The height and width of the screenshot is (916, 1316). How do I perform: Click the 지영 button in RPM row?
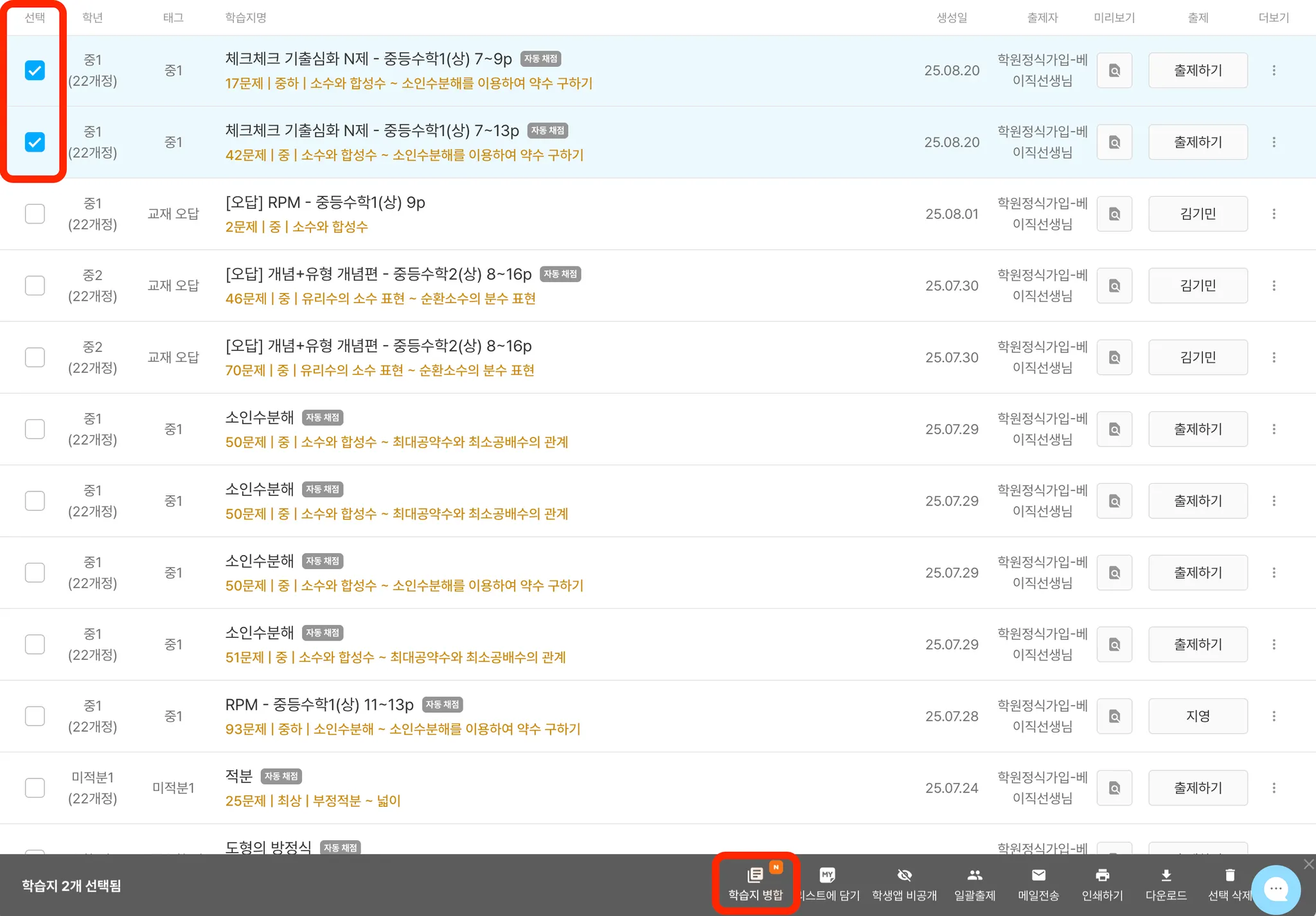(1197, 716)
